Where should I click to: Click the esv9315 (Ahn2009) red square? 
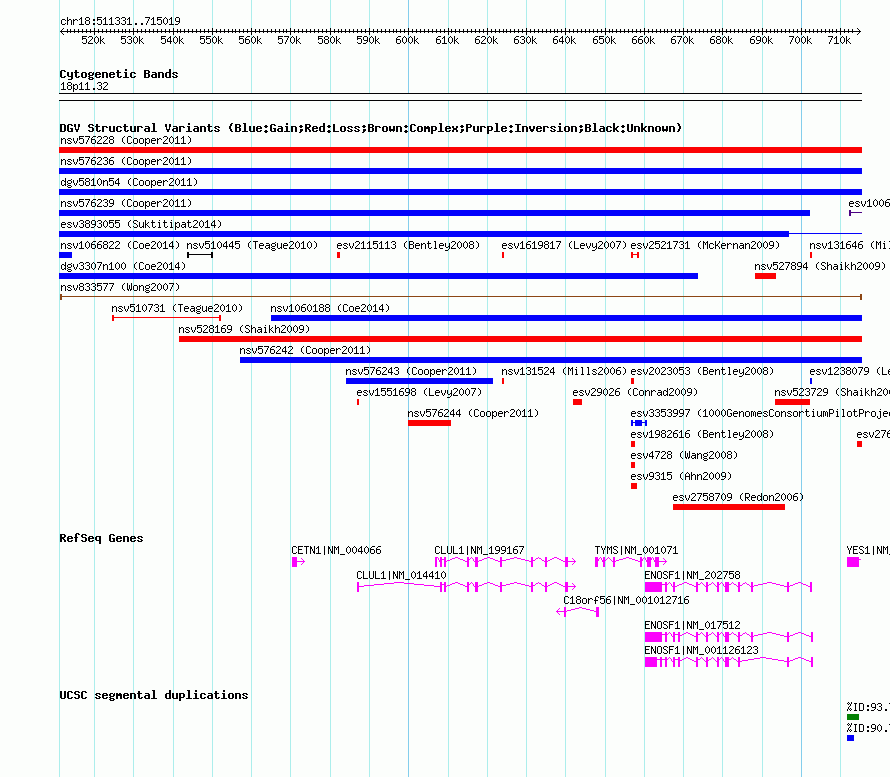[634, 486]
